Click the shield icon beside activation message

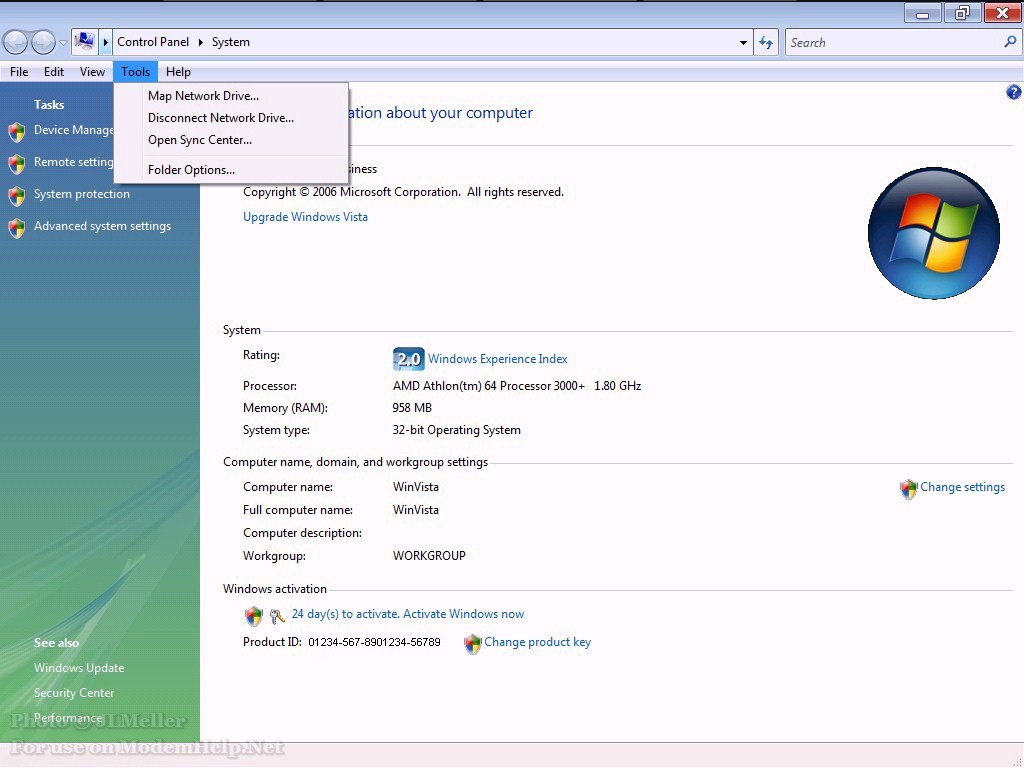[253, 616]
